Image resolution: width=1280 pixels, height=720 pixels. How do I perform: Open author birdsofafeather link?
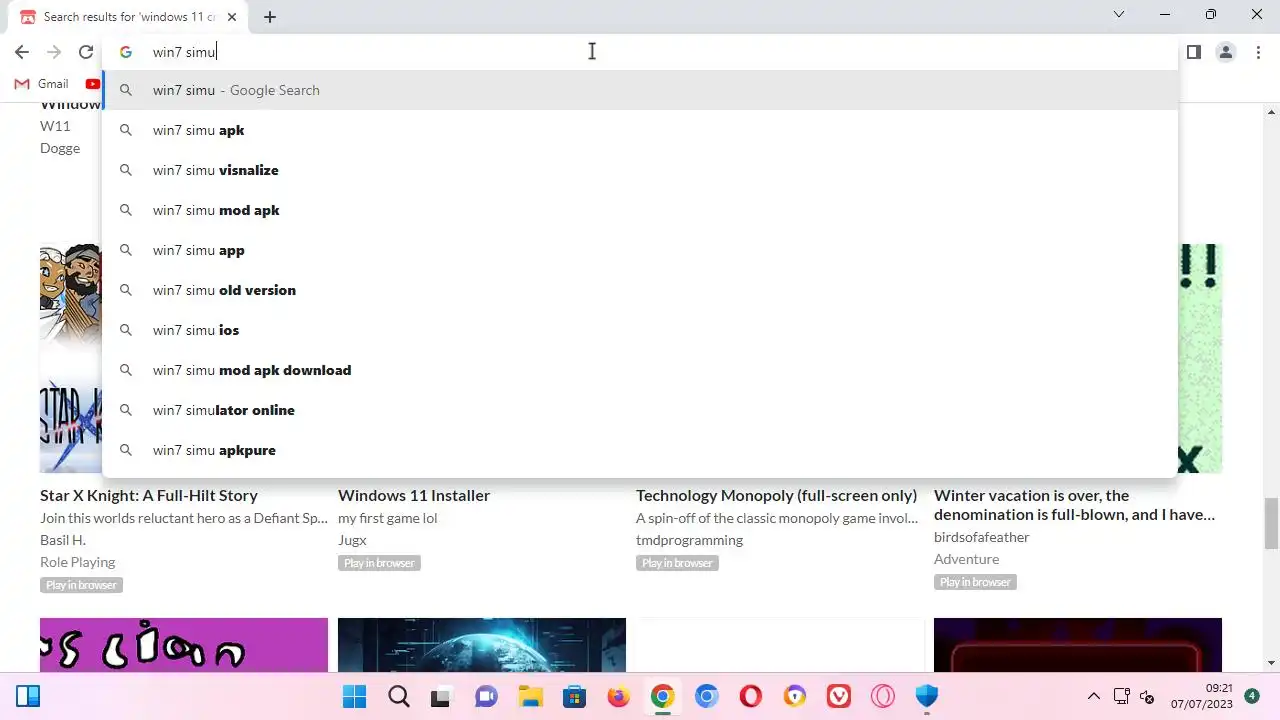(x=981, y=537)
